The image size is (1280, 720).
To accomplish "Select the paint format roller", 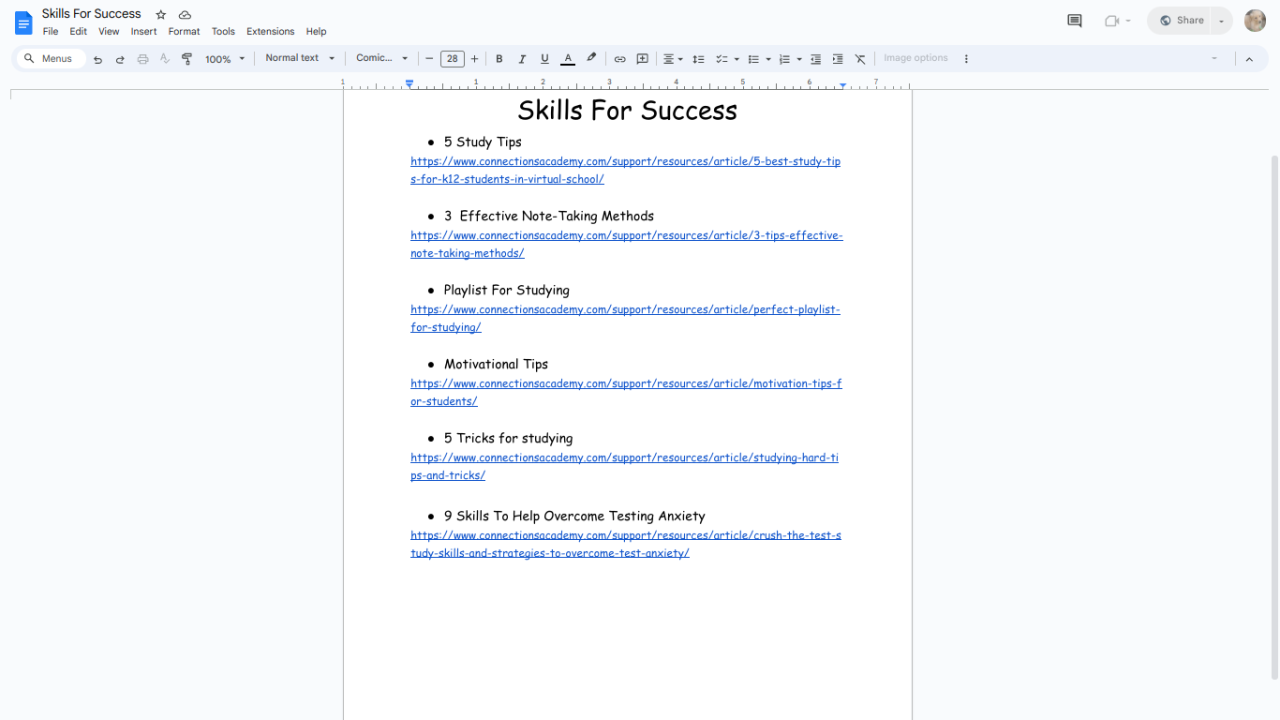I will point(187,59).
